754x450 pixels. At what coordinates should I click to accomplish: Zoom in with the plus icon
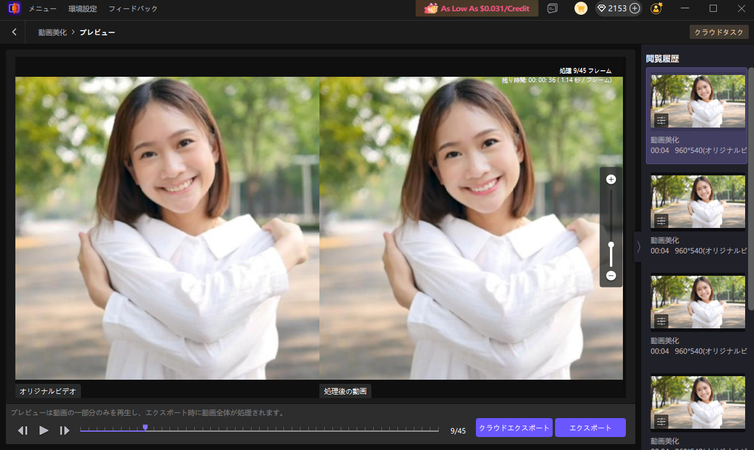click(611, 179)
